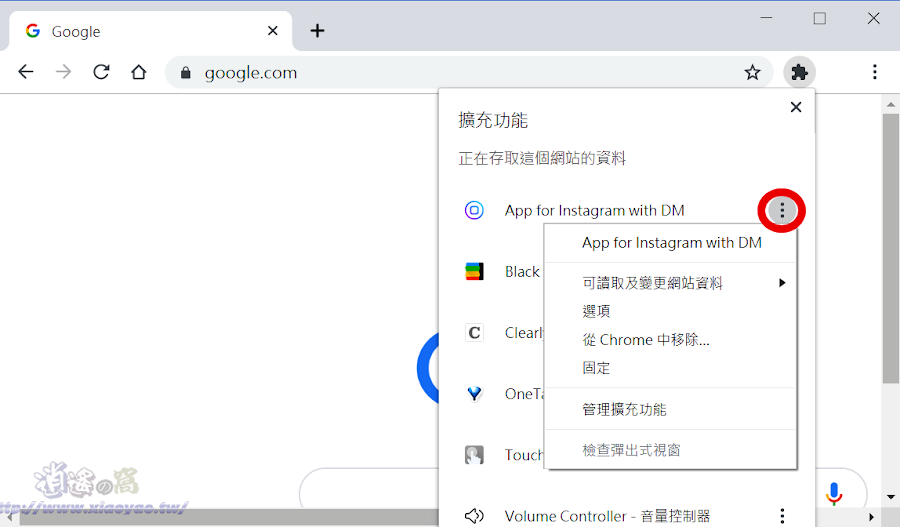This screenshot has height=527, width=900.
Task: Click the scrollbar down arrow
Action: (890, 497)
